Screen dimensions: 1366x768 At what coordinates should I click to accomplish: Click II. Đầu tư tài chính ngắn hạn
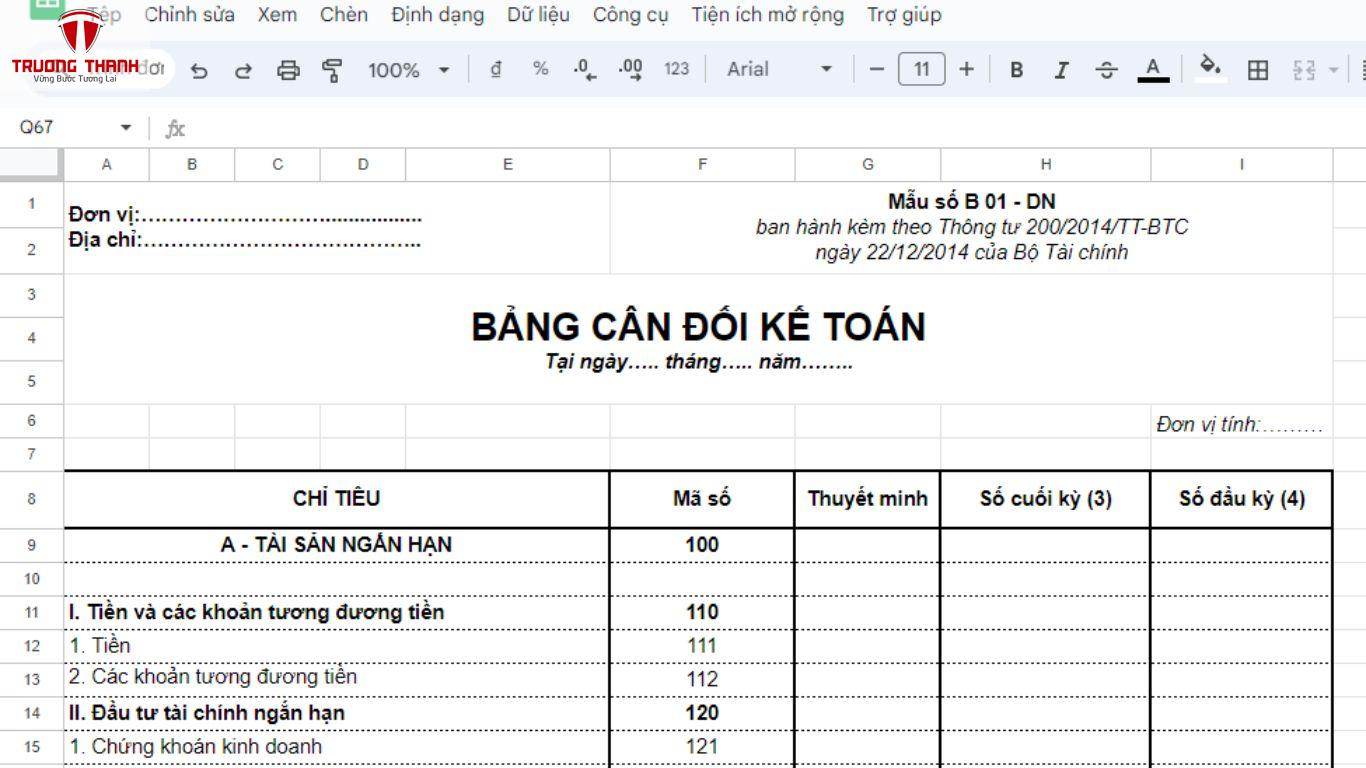tap(337, 713)
